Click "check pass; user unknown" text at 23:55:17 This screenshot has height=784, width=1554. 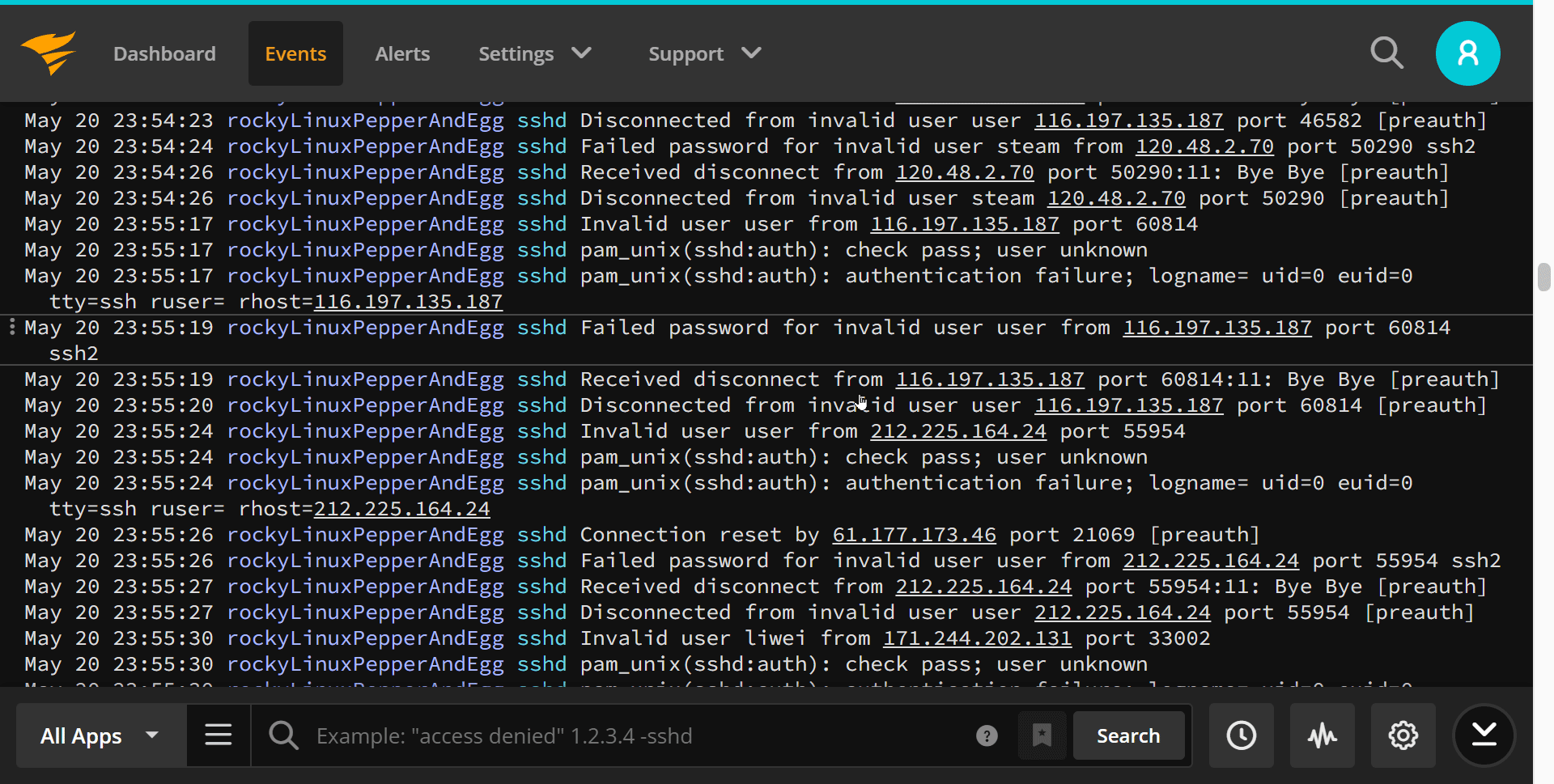[996, 250]
